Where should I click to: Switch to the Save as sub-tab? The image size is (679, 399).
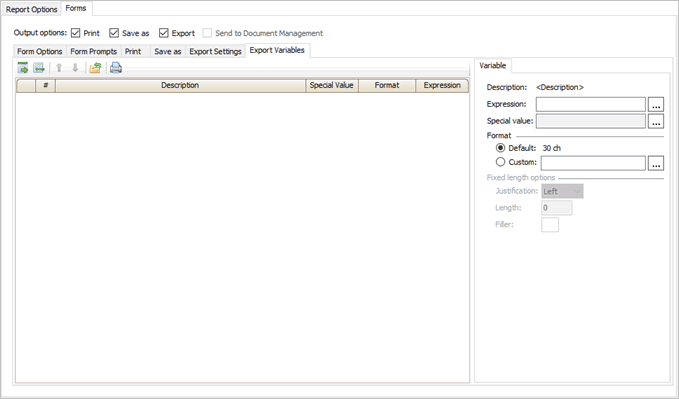click(168, 51)
